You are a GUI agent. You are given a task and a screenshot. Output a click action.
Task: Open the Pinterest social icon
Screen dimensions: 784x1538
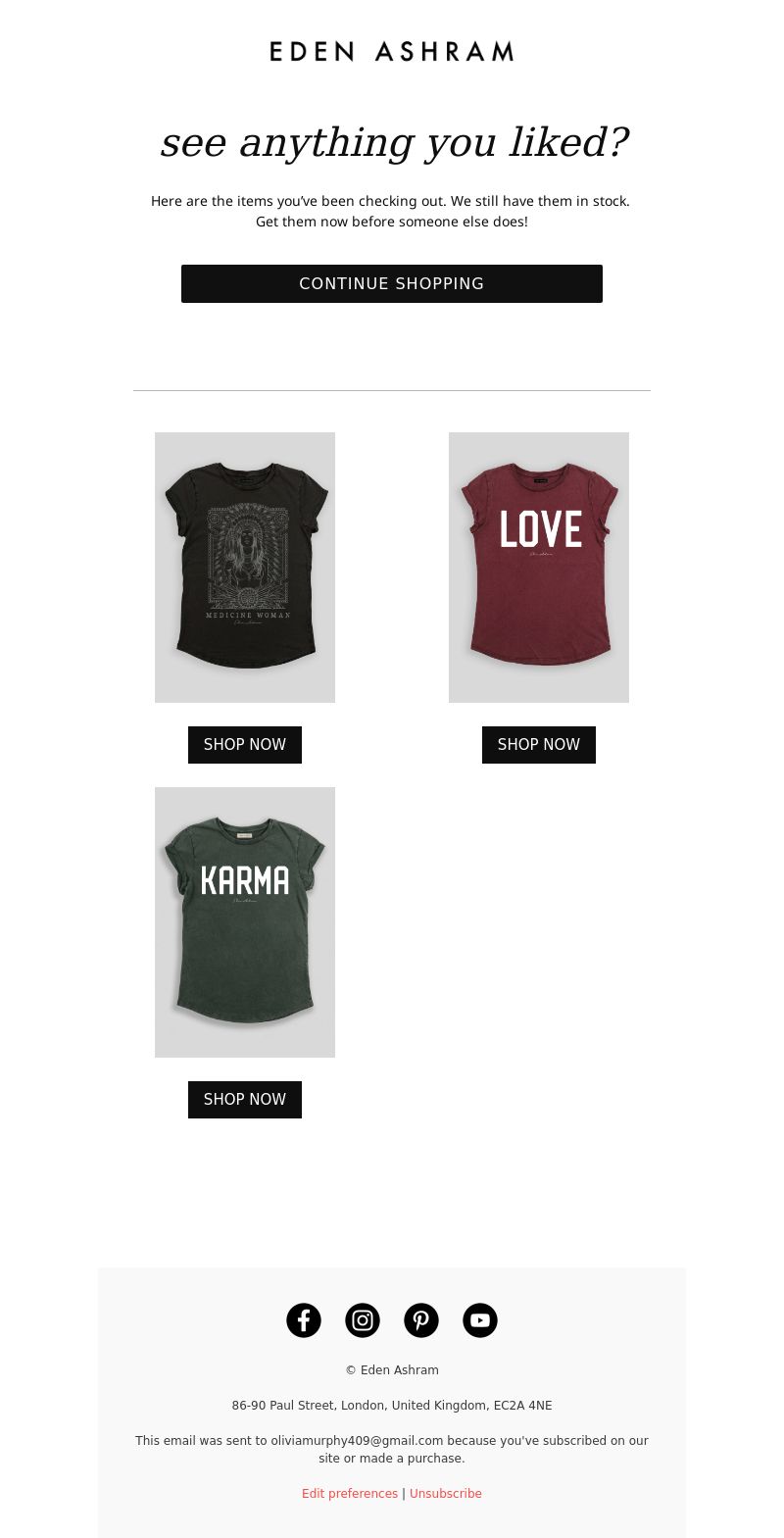point(421,1320)
